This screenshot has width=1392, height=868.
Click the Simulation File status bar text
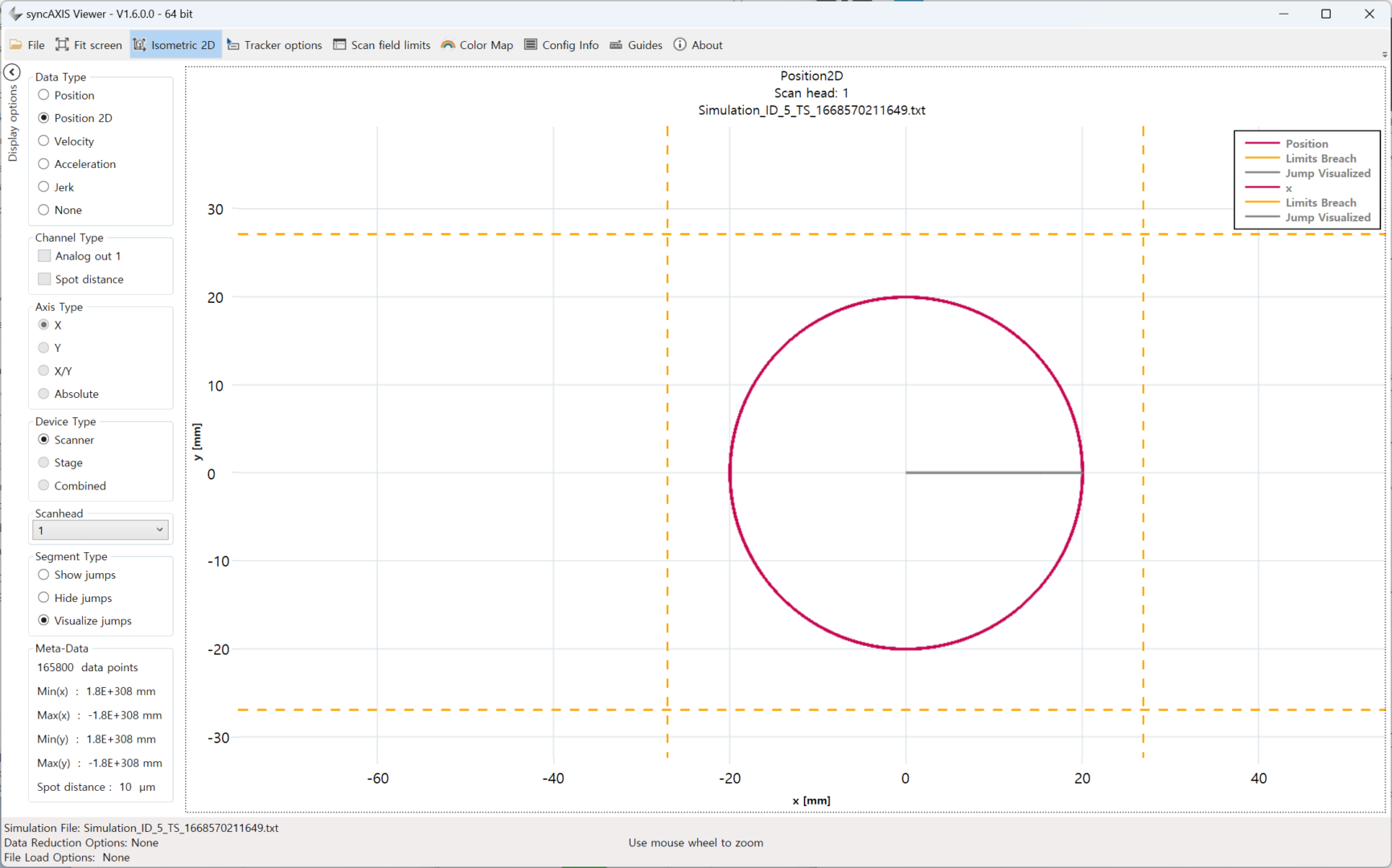coord(142,828)
